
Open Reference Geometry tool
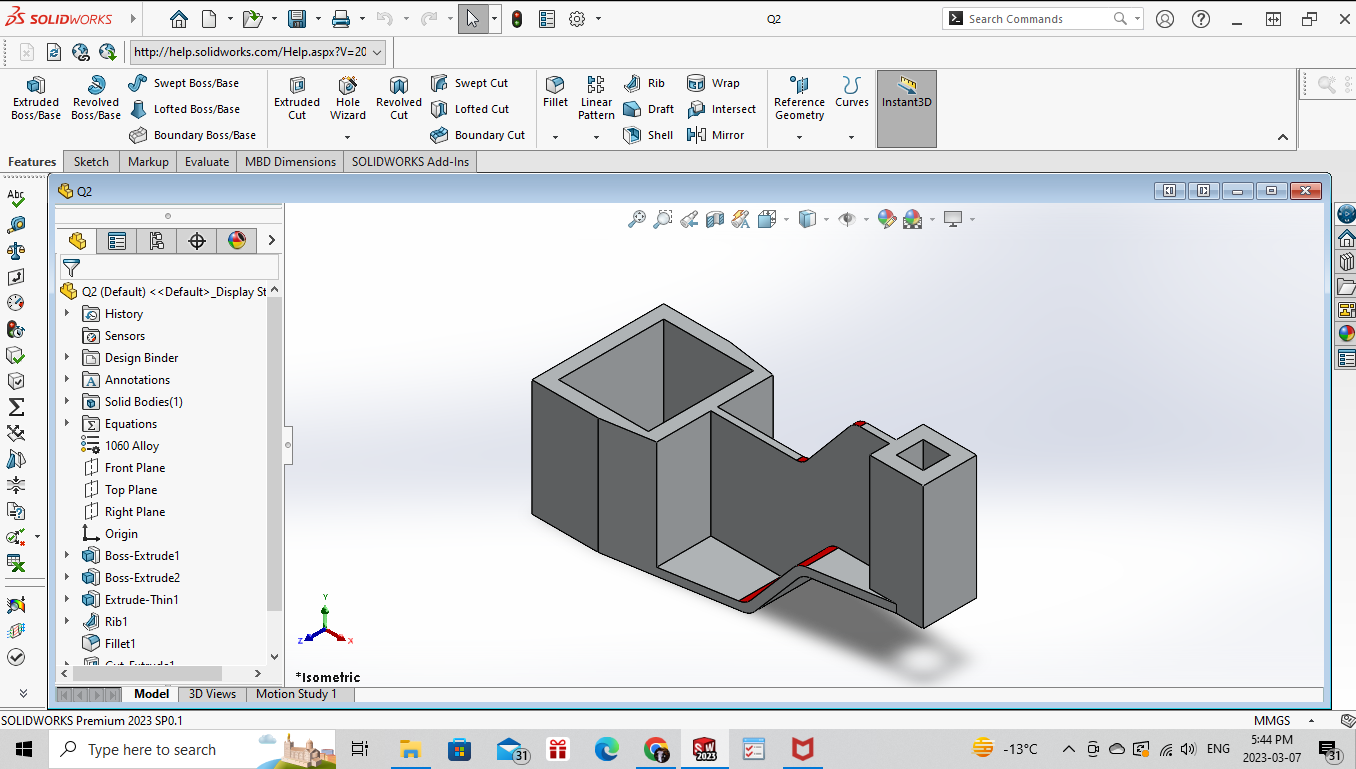click(799, 98)
